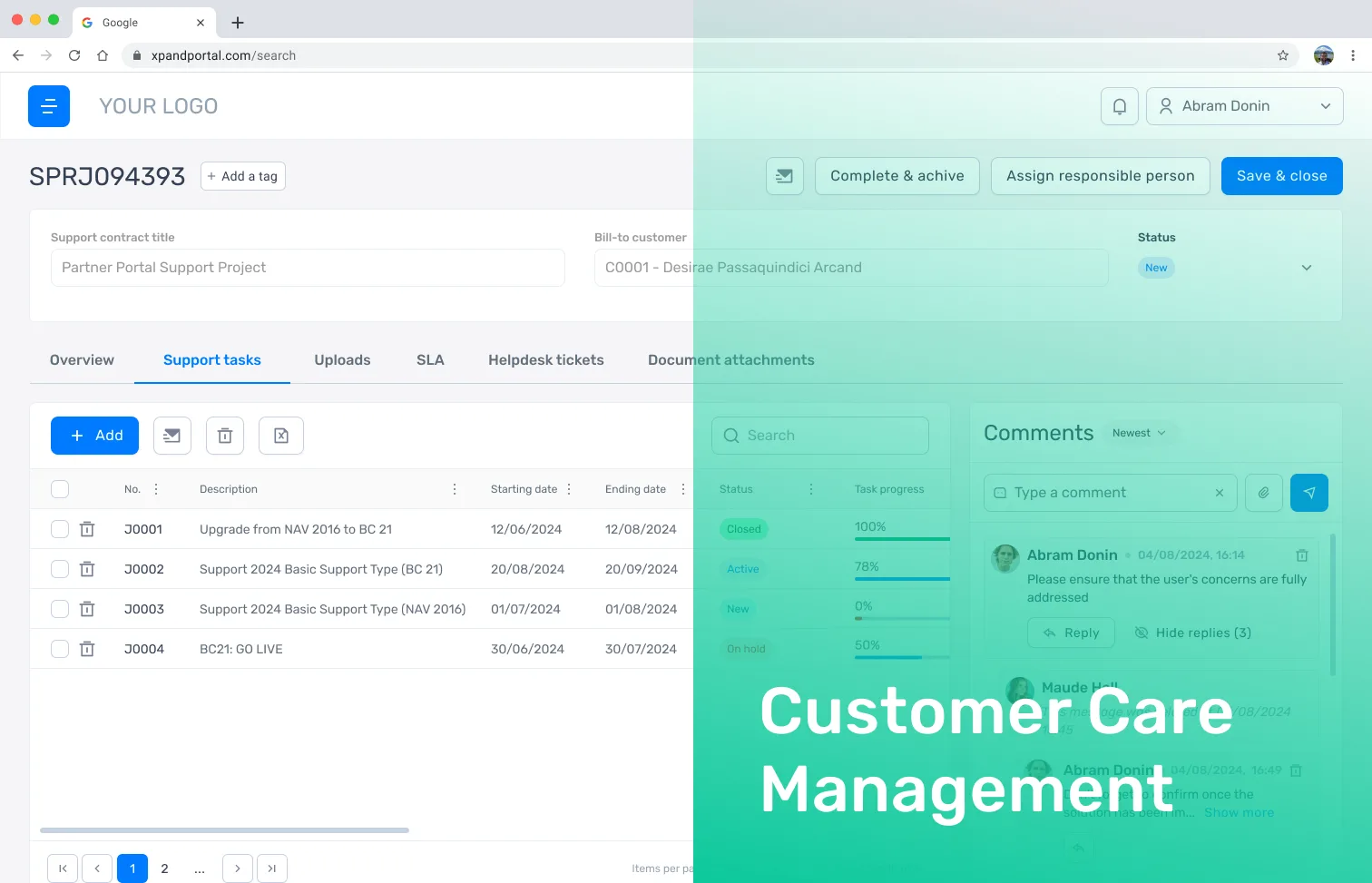This screenshot has height=883, width=1372.
Task: Add a new support task
Action: (94, 436)
